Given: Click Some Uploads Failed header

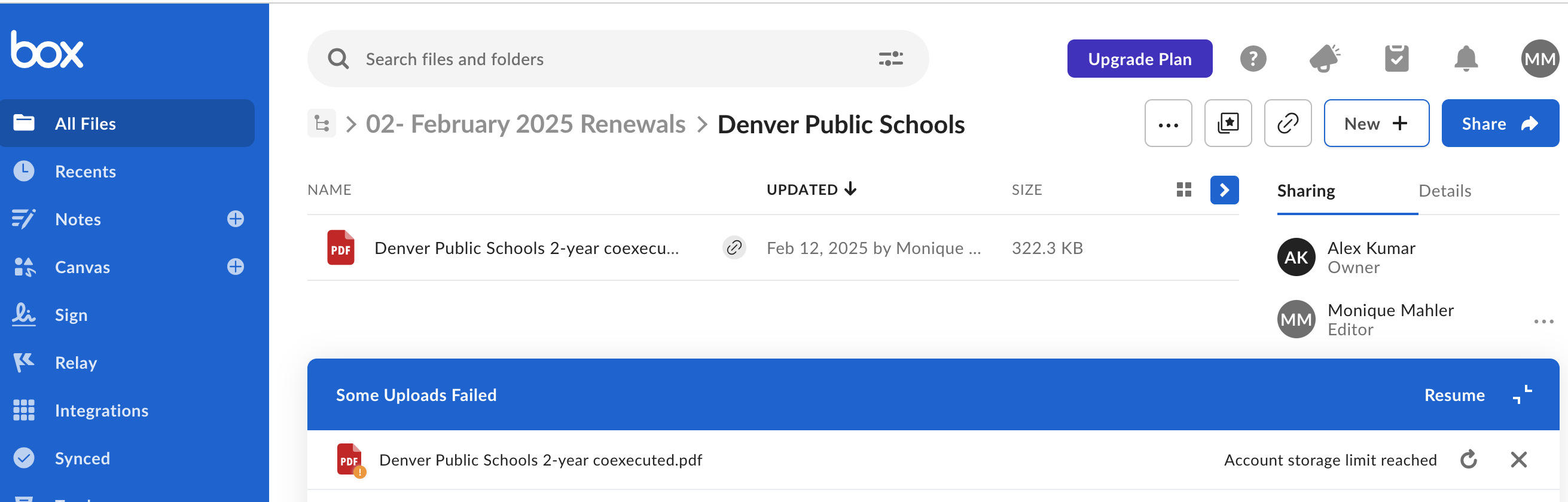Looking at the screenshot, I should (x=416, y=395).
